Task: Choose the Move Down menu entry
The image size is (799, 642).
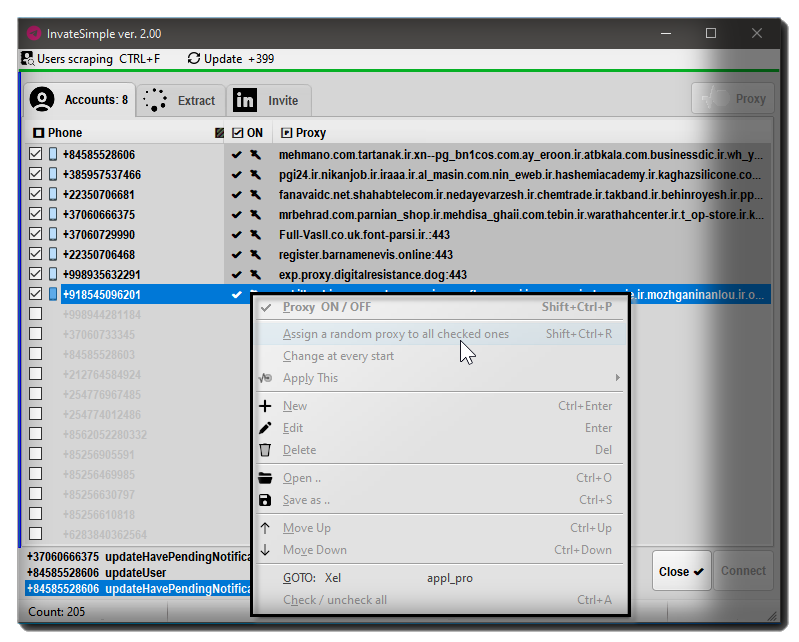Action: tap(439, 550)
